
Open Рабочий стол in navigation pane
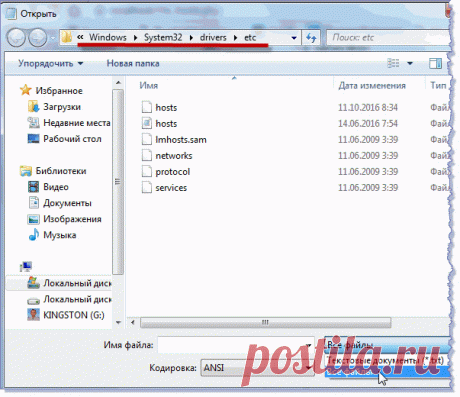click(x=72, y=139)
